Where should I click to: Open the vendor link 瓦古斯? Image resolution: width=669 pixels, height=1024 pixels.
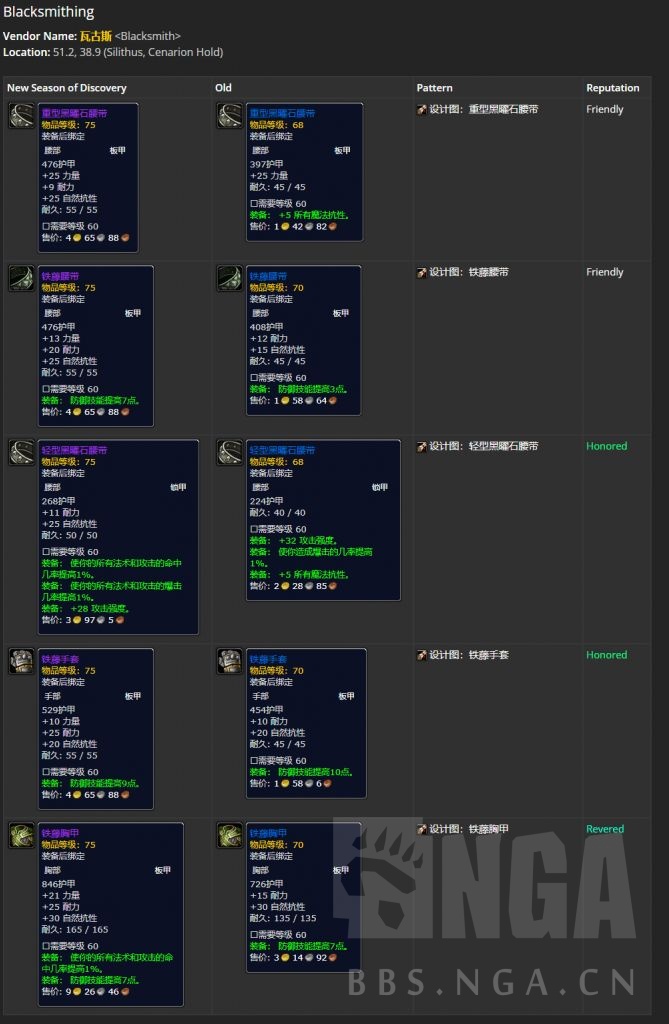tap(94, 36)
